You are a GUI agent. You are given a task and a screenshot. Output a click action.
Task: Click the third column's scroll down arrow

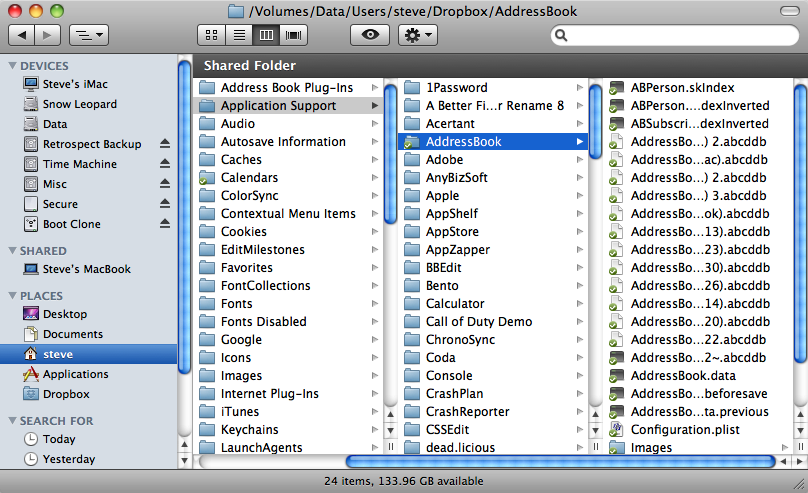pyautogui.click(x=800, y=430)
